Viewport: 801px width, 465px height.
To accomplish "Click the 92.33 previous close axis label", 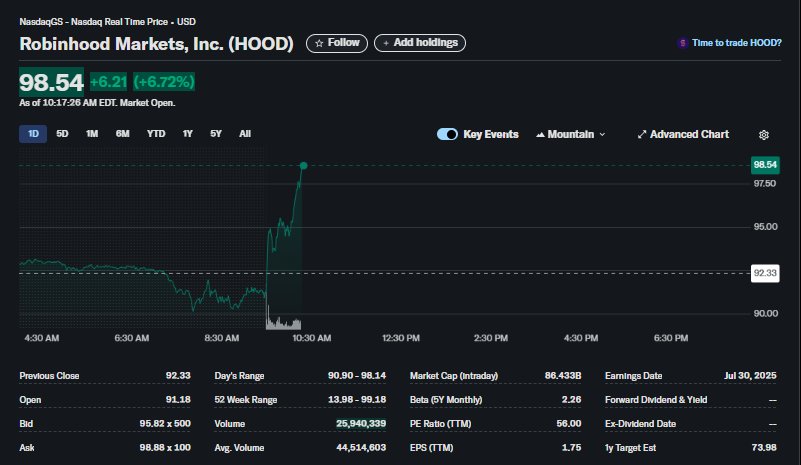I will pos(765,273).
